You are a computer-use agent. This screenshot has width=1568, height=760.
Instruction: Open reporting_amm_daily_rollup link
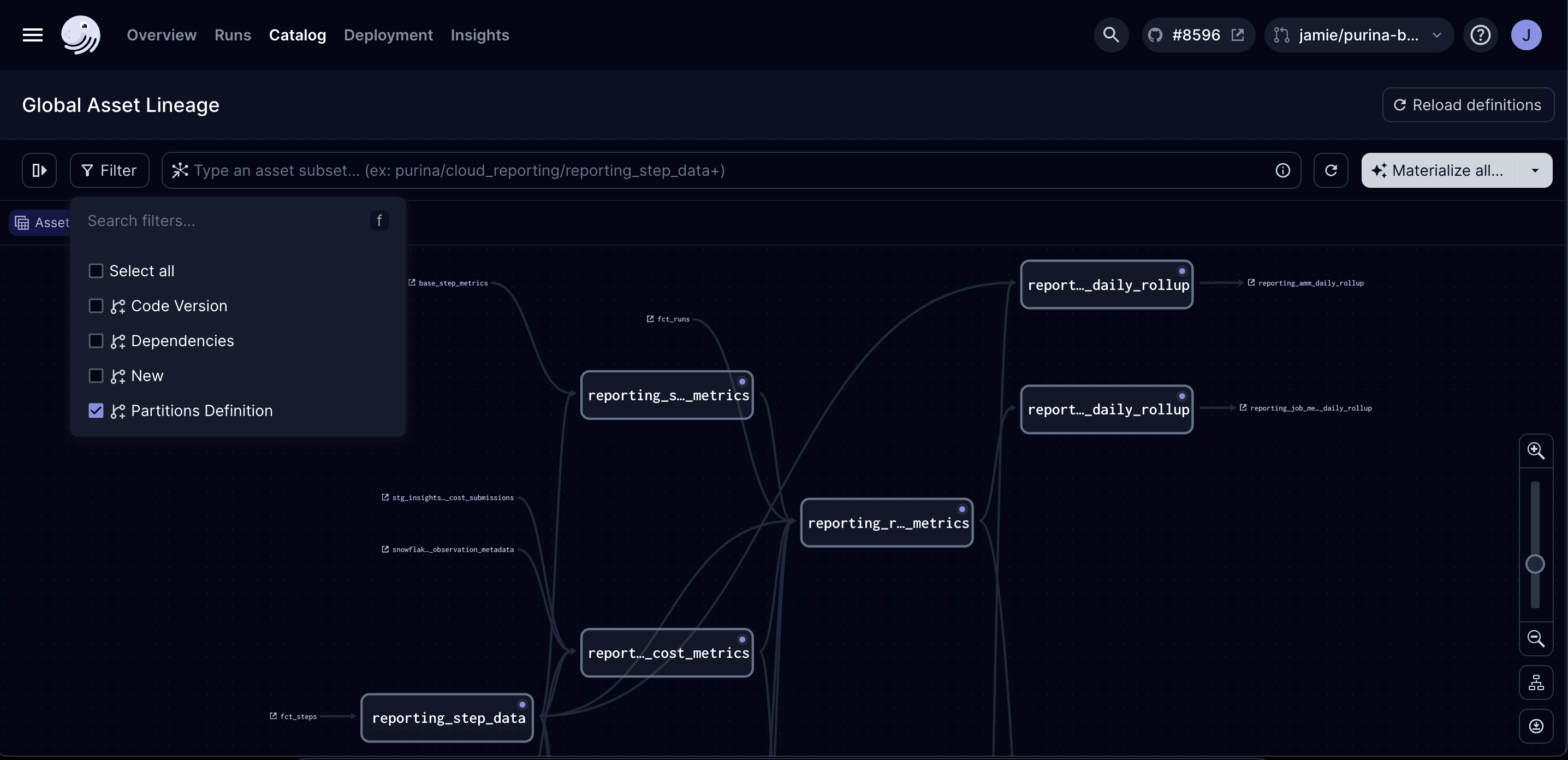tap(1305, 283)
